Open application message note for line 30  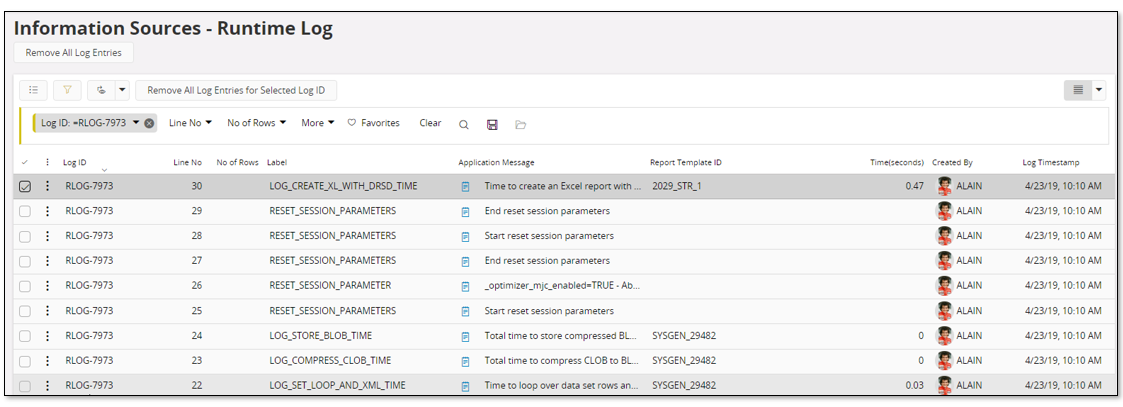465,186
